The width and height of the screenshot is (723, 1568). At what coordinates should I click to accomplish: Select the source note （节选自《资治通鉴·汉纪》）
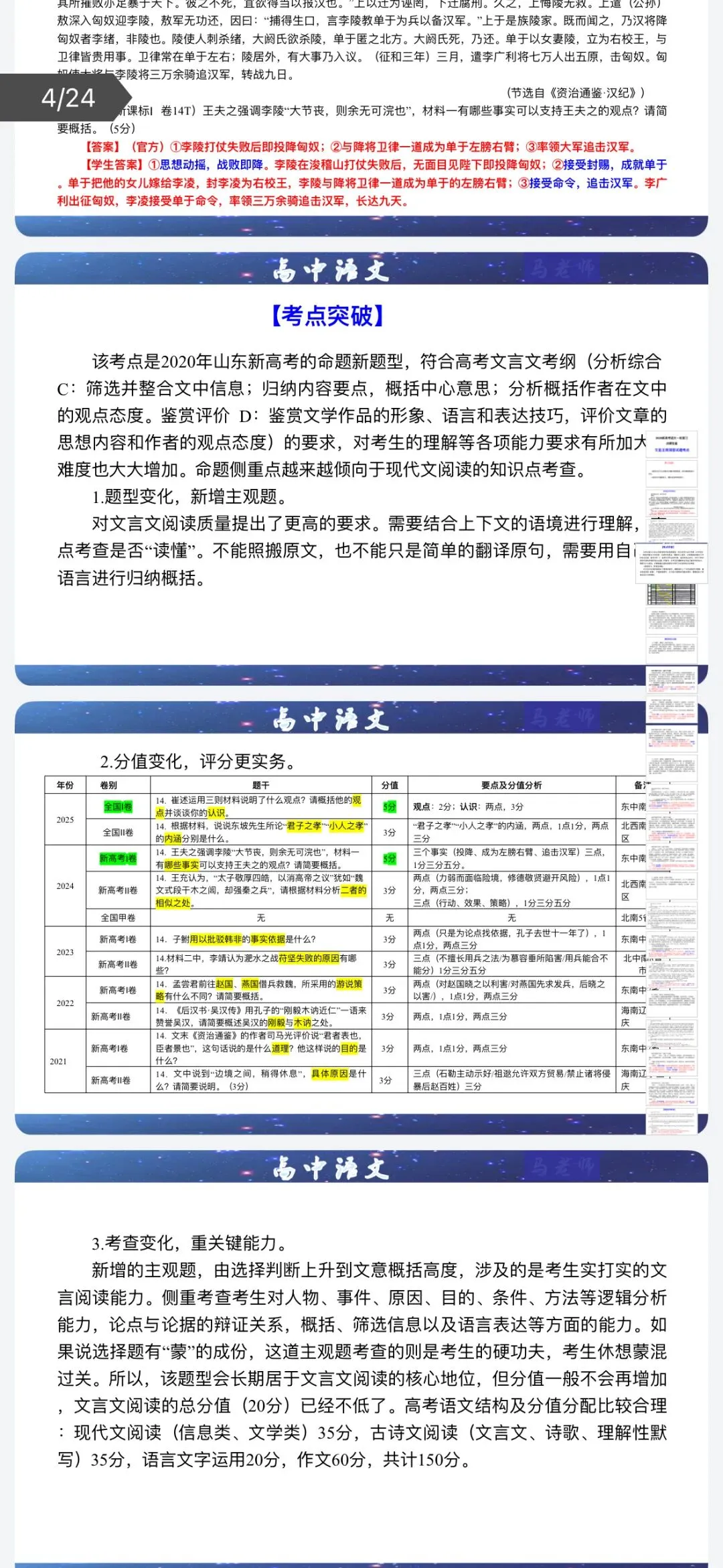tap(575, 92)
